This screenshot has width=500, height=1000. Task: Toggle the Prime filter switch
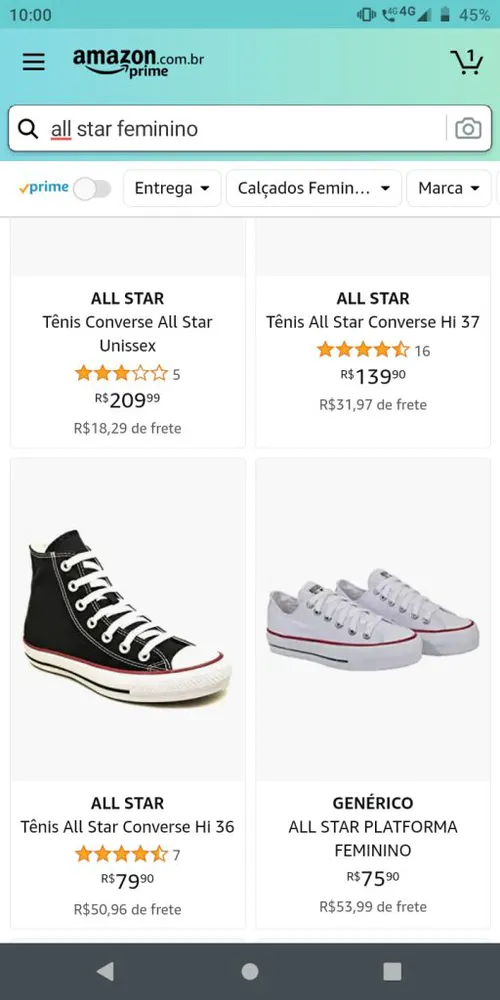pos(92,189)
